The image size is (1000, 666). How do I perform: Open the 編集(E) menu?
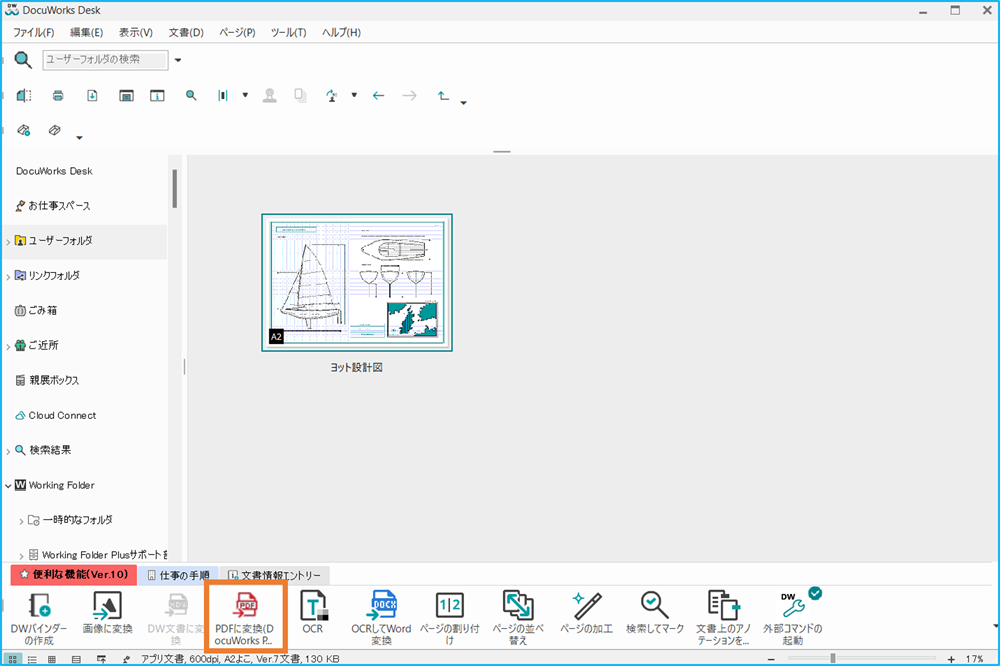86,33
